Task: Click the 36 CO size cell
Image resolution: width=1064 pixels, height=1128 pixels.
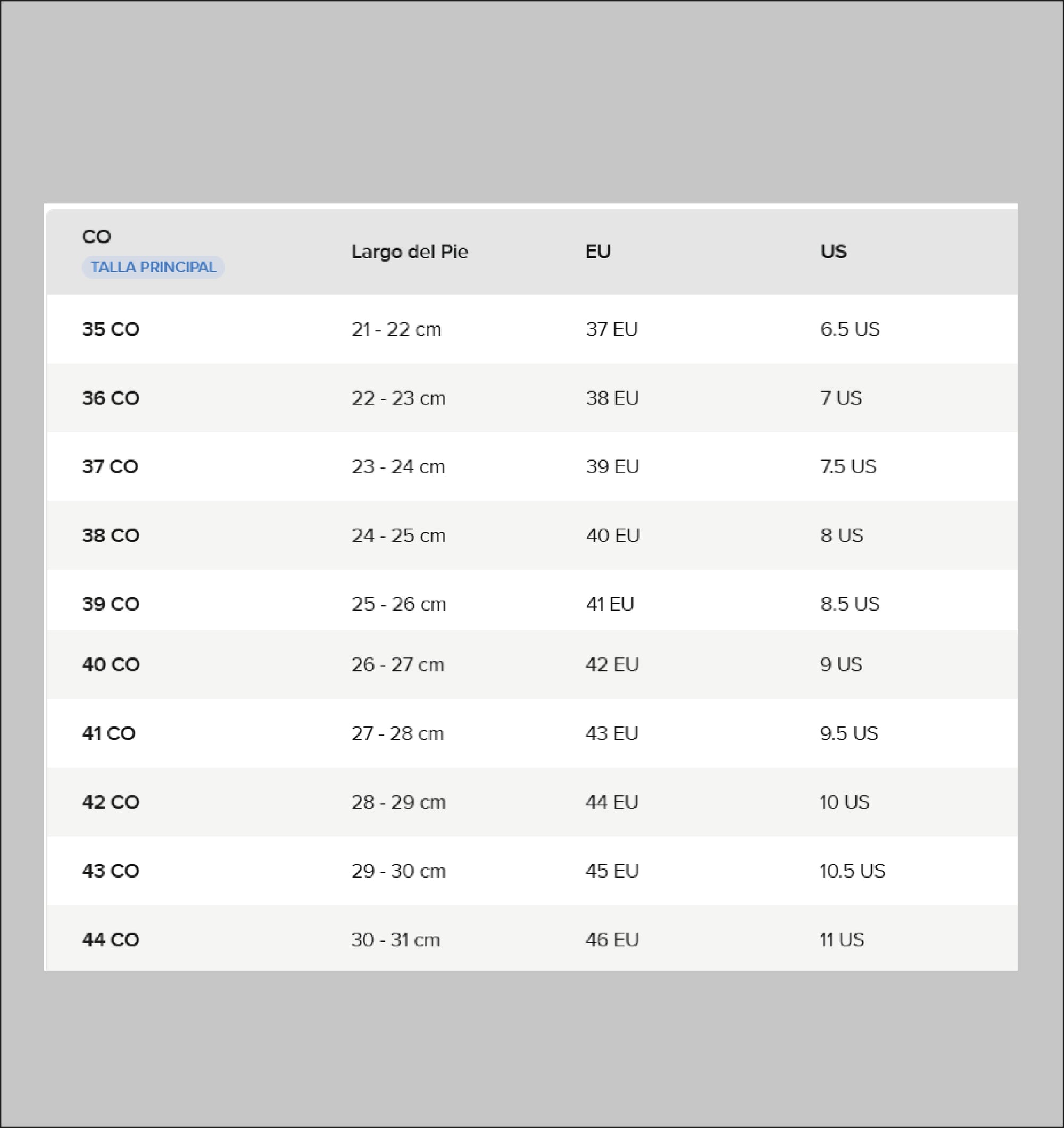Action: click(x=111, y=398)
